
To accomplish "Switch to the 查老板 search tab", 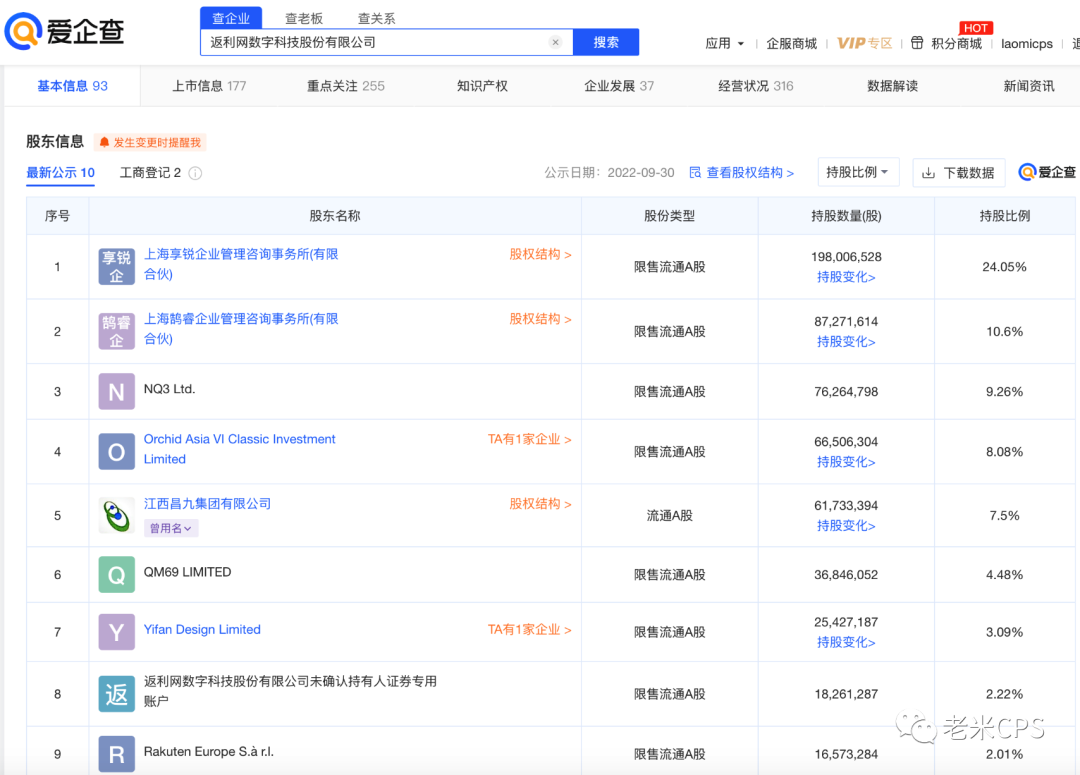I will coord(304,19).
